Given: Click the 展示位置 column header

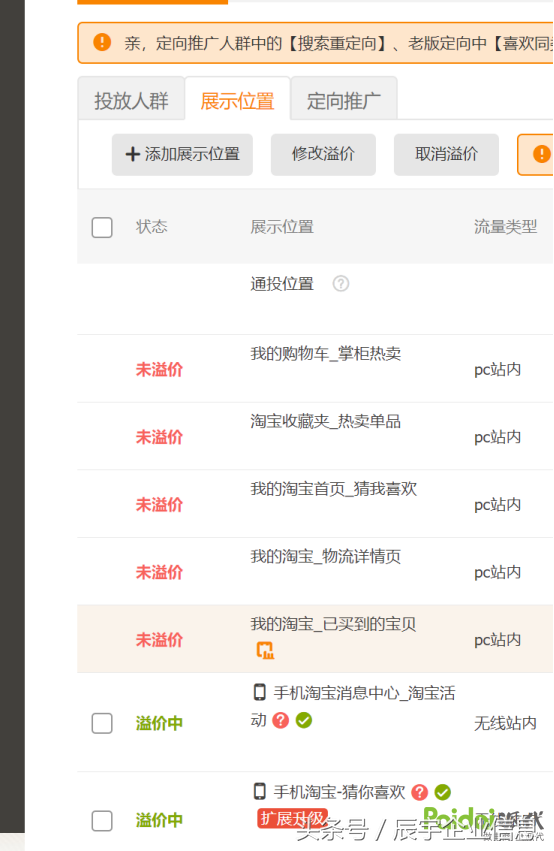Looking at the screenshot, I should click(282, 226).
